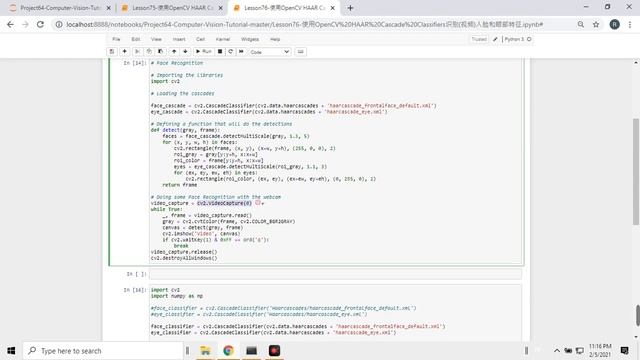Close the Lesson75 browser tab
The height and width of the screenshot is (360, 640).
tap(221, 8)
